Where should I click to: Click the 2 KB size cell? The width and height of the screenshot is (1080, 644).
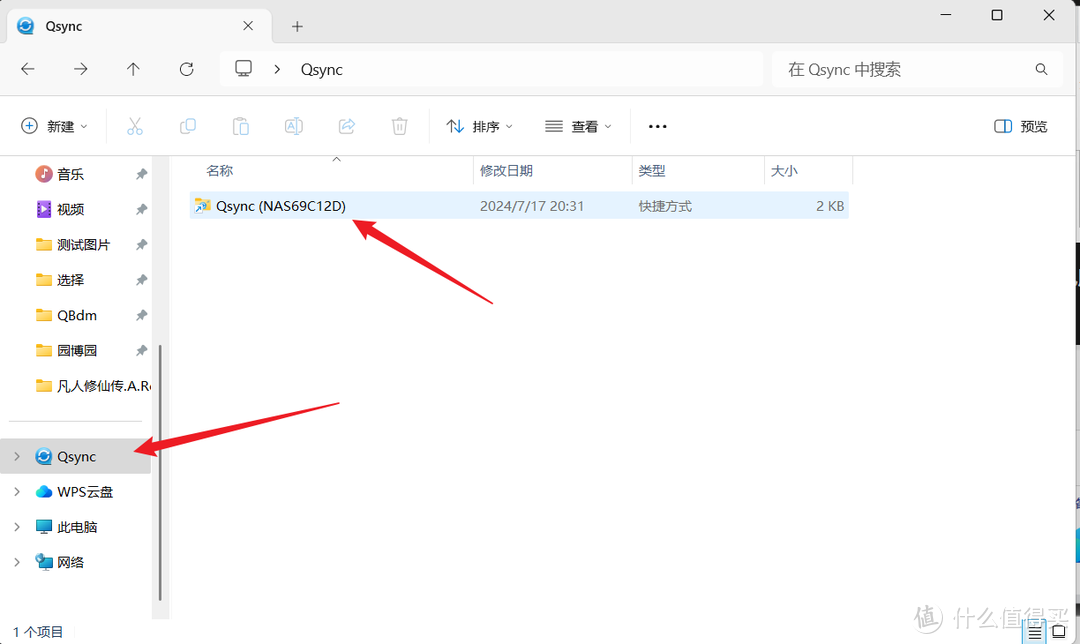tap(830, 206)
